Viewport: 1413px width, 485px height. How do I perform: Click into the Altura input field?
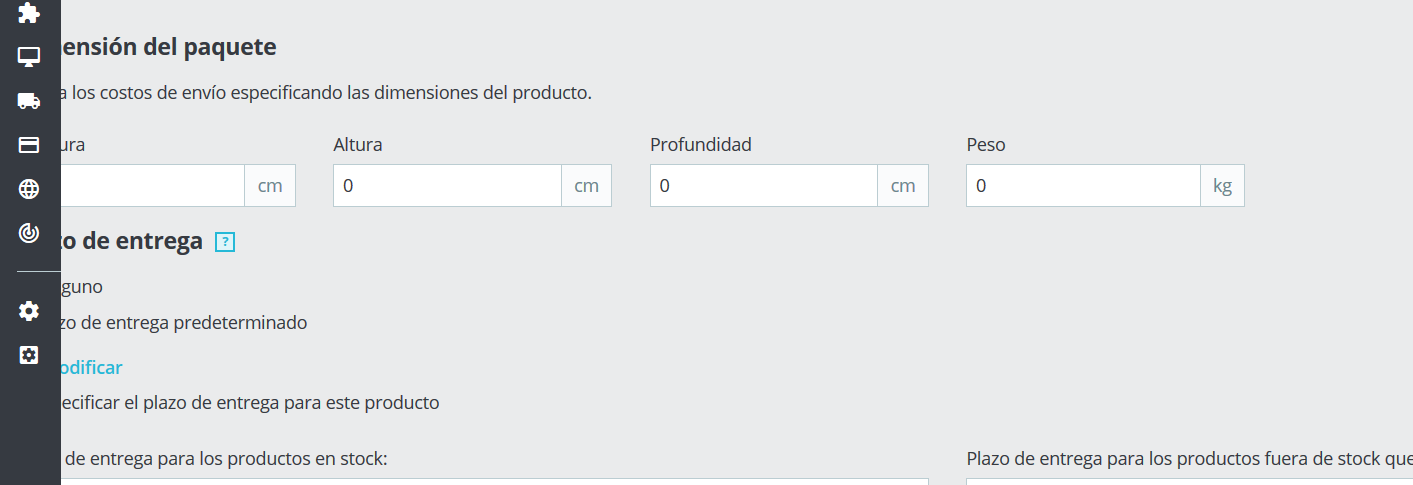click(446, 186)
